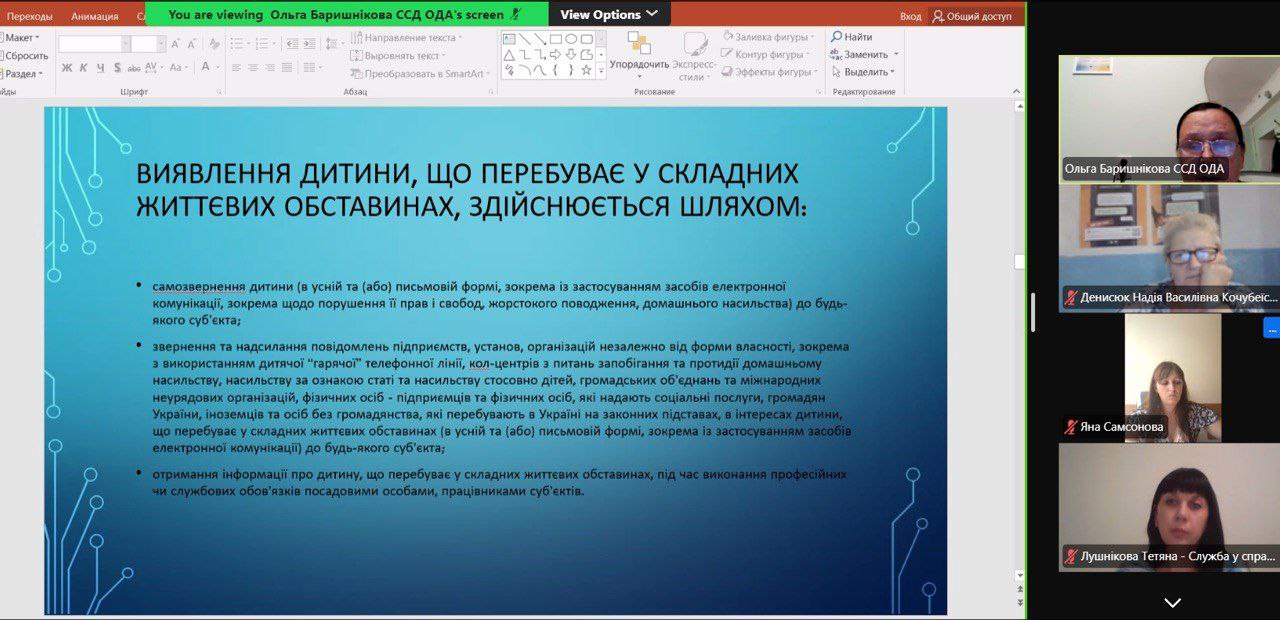Viewport: 1280px width, 620px height.
Task: Click the center text alignment icon
Action: (253, 68)
